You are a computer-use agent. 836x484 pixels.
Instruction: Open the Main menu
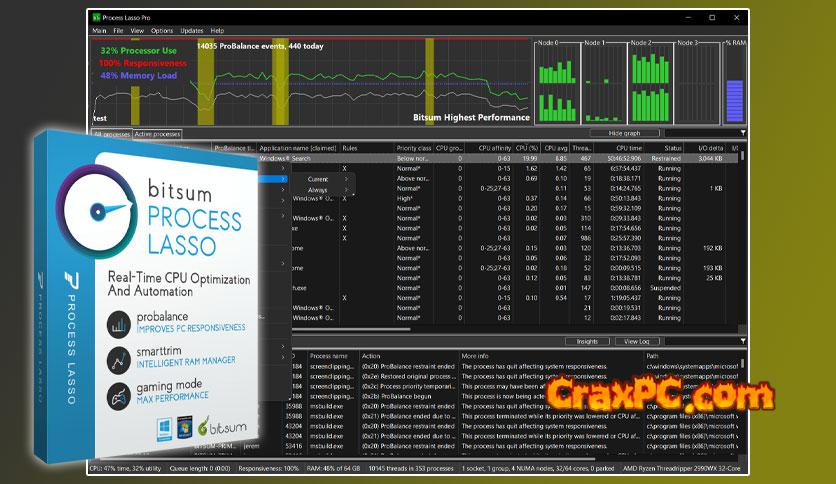click(99, 31)
